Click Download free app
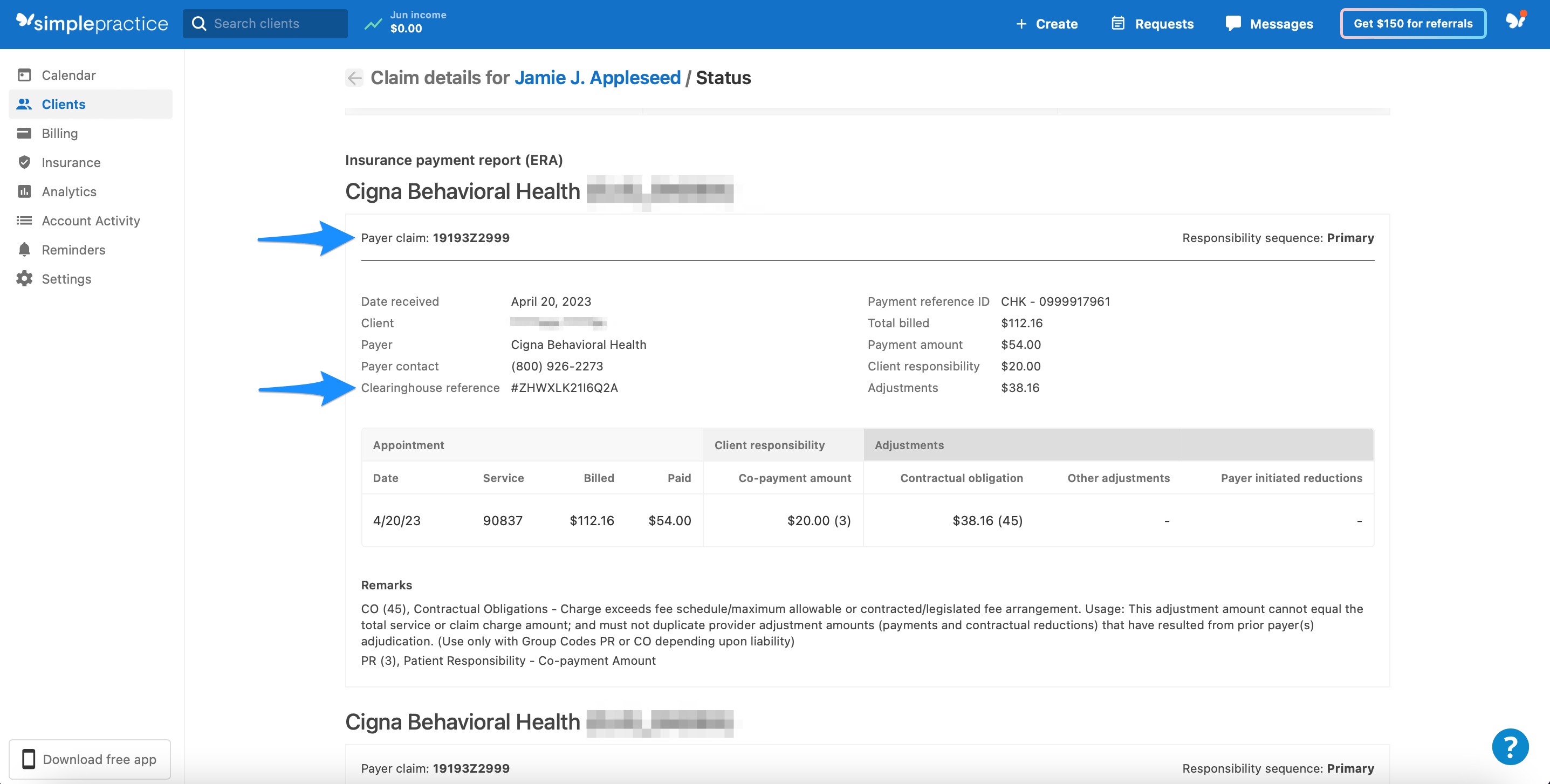Image resolution: width=1550 pixels, height=784 pixels. point(89,759)
